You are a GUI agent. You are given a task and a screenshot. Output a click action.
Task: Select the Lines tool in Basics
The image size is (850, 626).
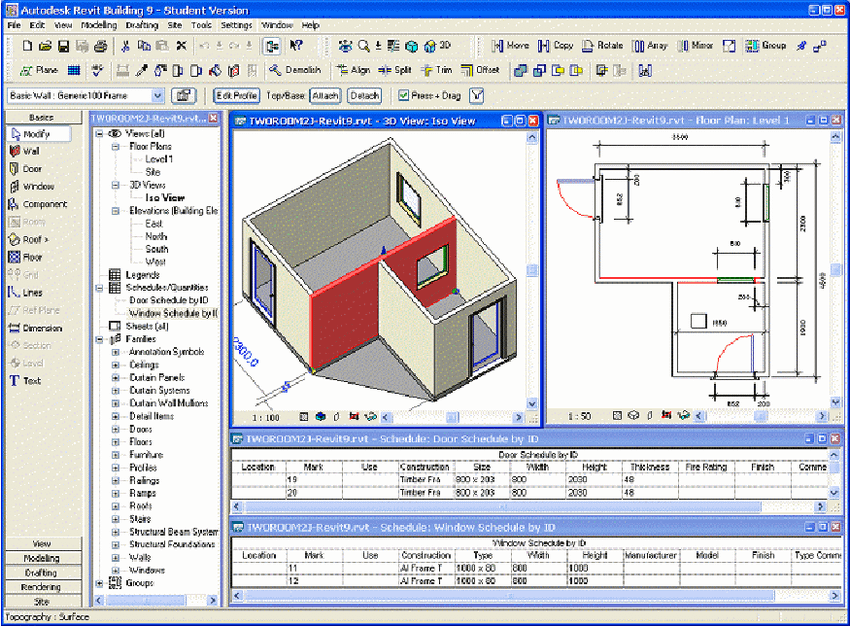[25, 293]
